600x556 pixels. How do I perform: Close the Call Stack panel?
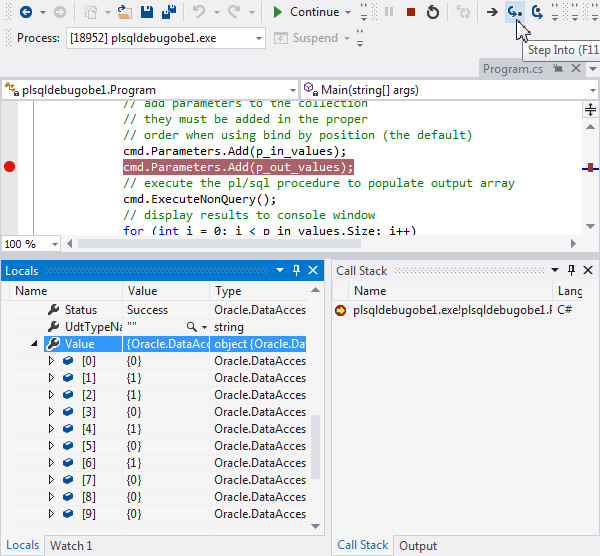(588, 271)
